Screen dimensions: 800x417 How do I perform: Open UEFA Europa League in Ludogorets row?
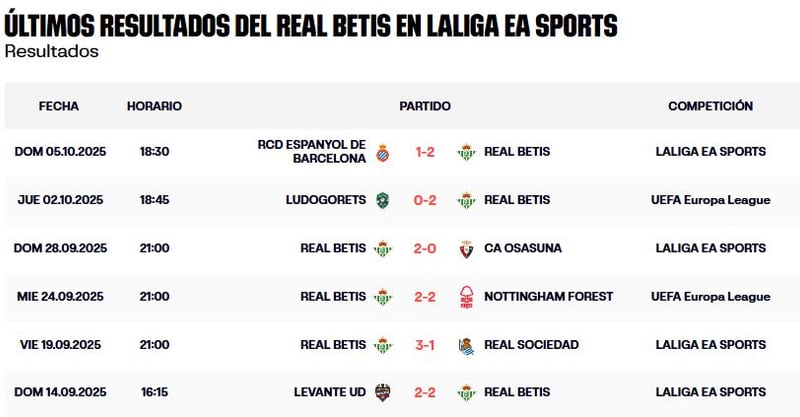point(710,200)
